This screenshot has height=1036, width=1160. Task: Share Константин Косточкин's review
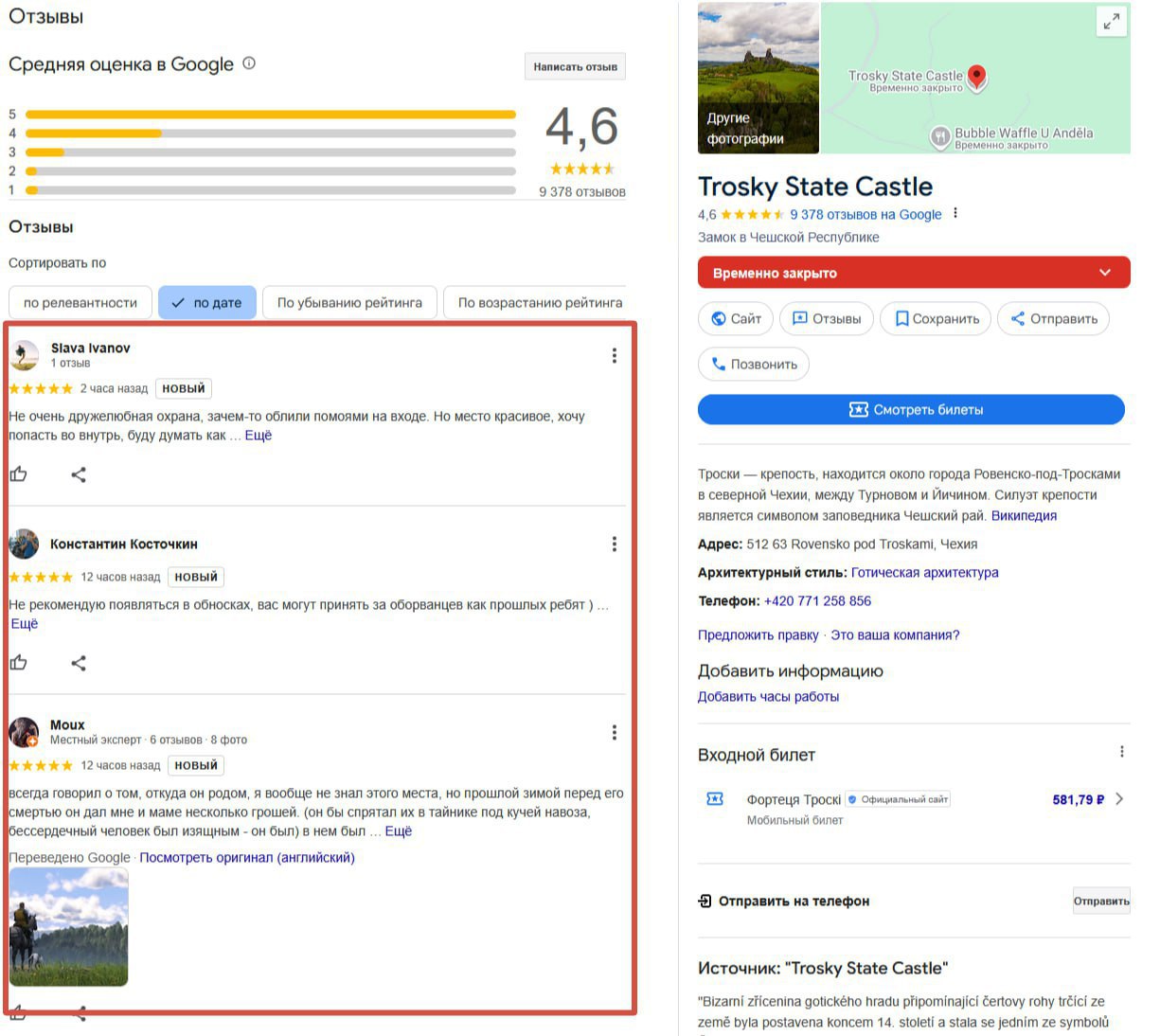click(x=79, y=663)
